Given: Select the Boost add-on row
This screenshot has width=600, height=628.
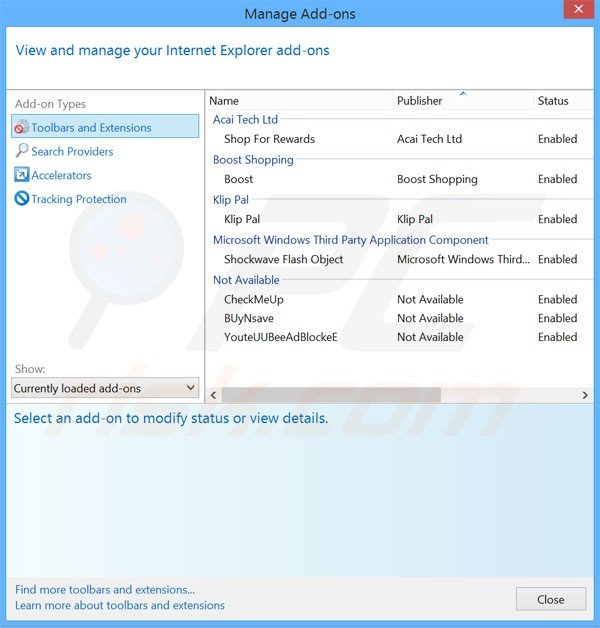Looking at the screenshot, I should (x=401, y=179).
